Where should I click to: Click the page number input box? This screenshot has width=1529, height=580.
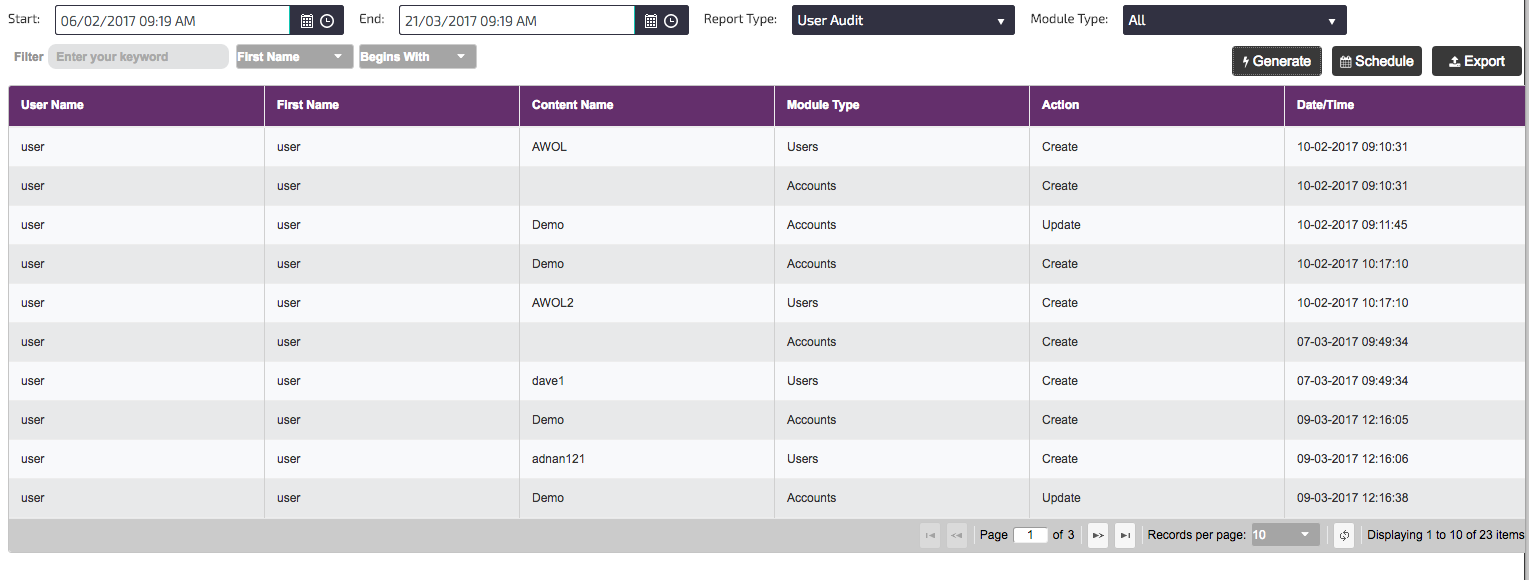pyautogui.click(x=1030, y=535)
